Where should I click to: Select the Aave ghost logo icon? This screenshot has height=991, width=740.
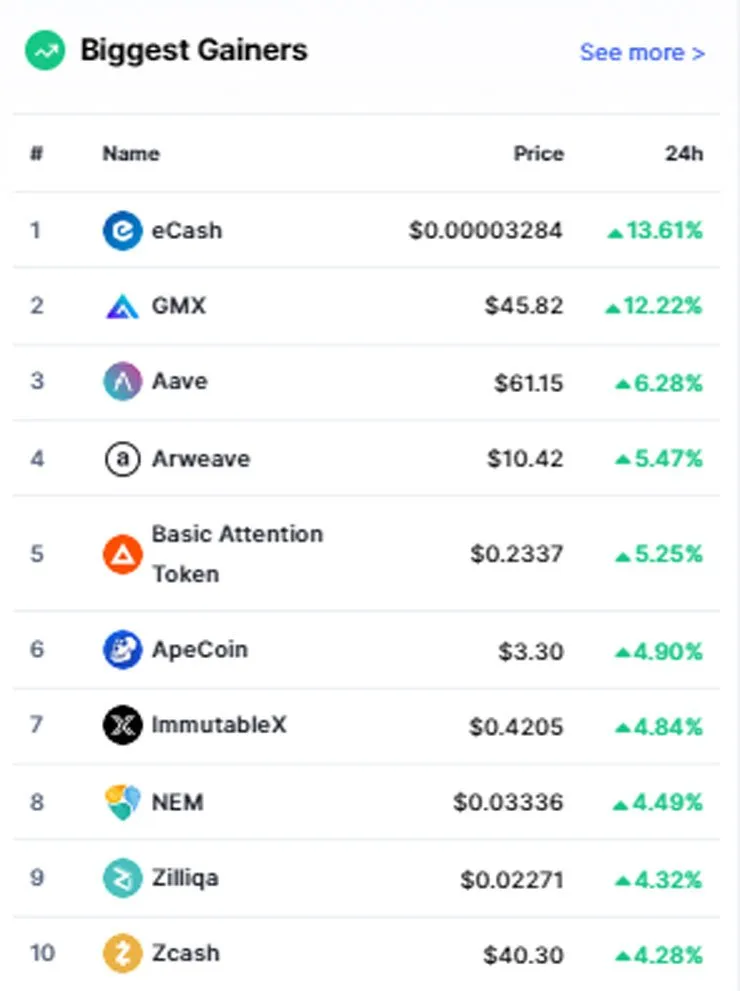point(123,381)
